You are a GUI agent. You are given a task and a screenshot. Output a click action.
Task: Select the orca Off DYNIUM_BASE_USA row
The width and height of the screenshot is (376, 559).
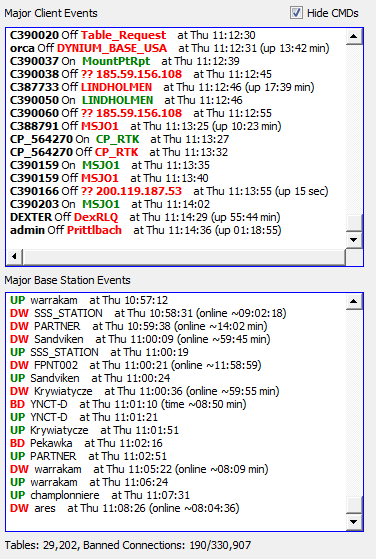click(x=170, y=48)
